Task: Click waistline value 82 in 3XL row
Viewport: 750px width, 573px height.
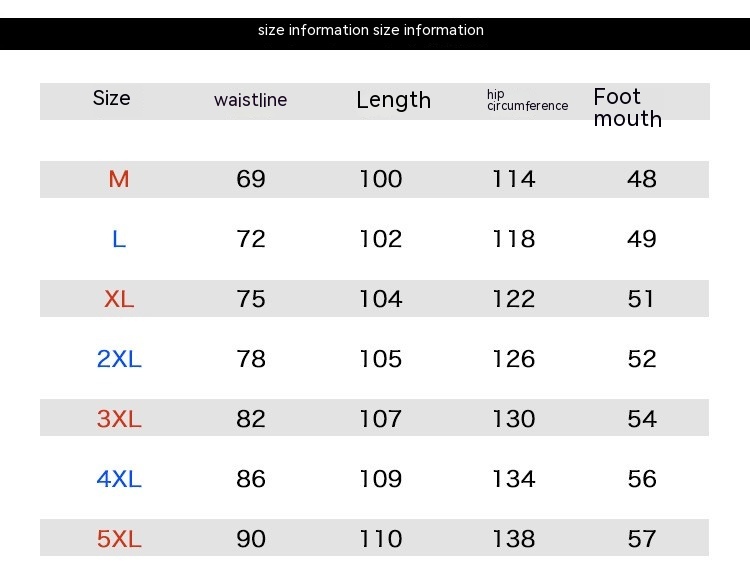Action: coord(251,419)
